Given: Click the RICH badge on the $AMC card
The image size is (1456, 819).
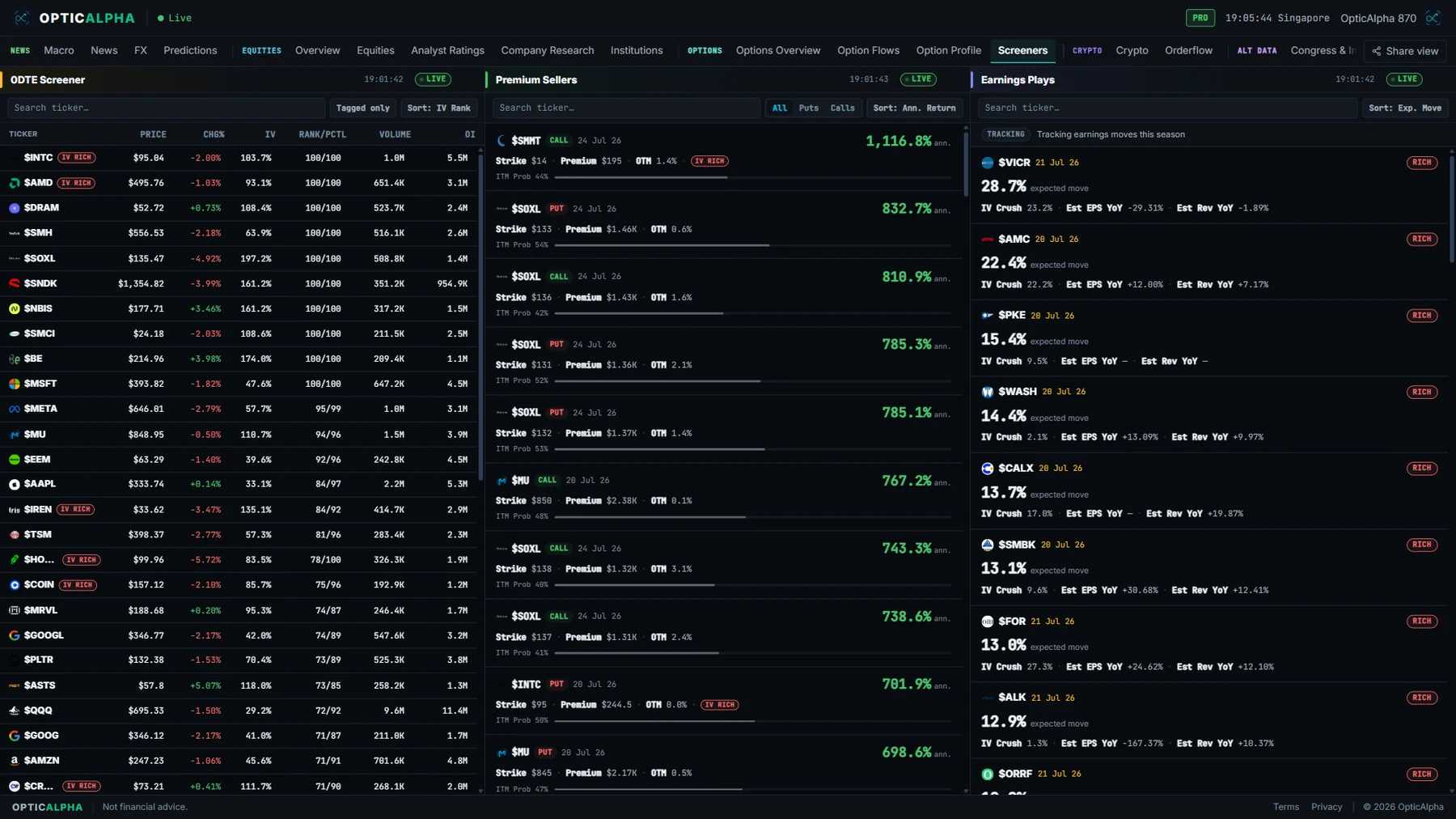Looking at the screenshot, I should click(x=1422, y=240).
